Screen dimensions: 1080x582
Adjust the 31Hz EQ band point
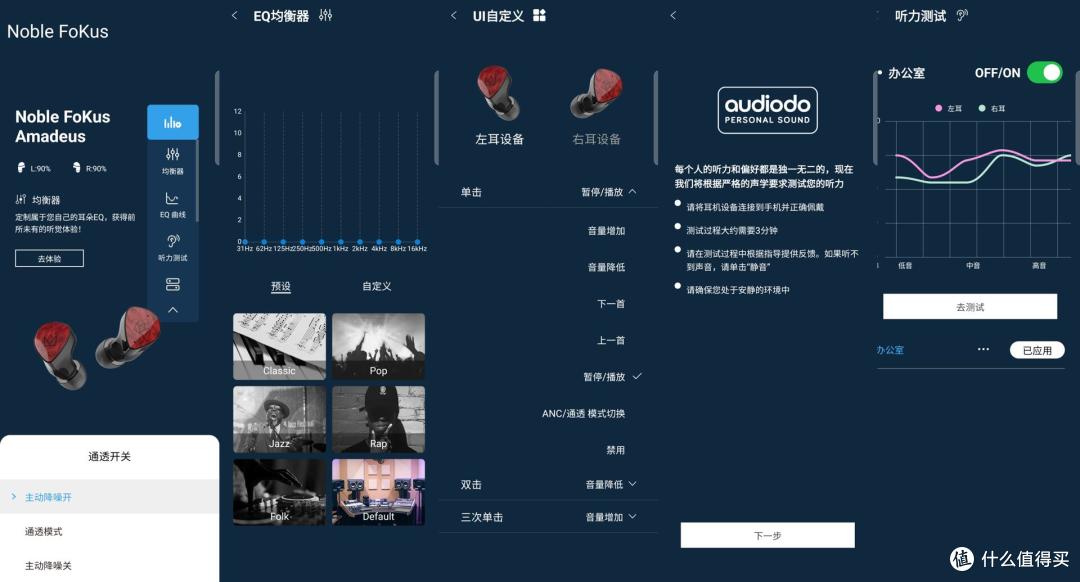tap(245, 242)
